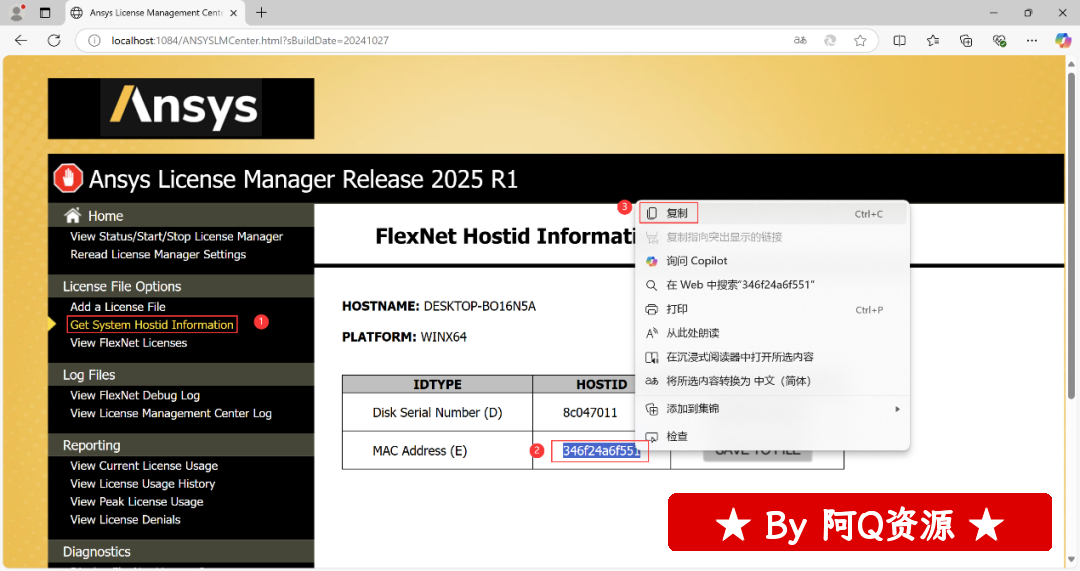
Task: Click the Reporting section header
Action: coord(92,445)
